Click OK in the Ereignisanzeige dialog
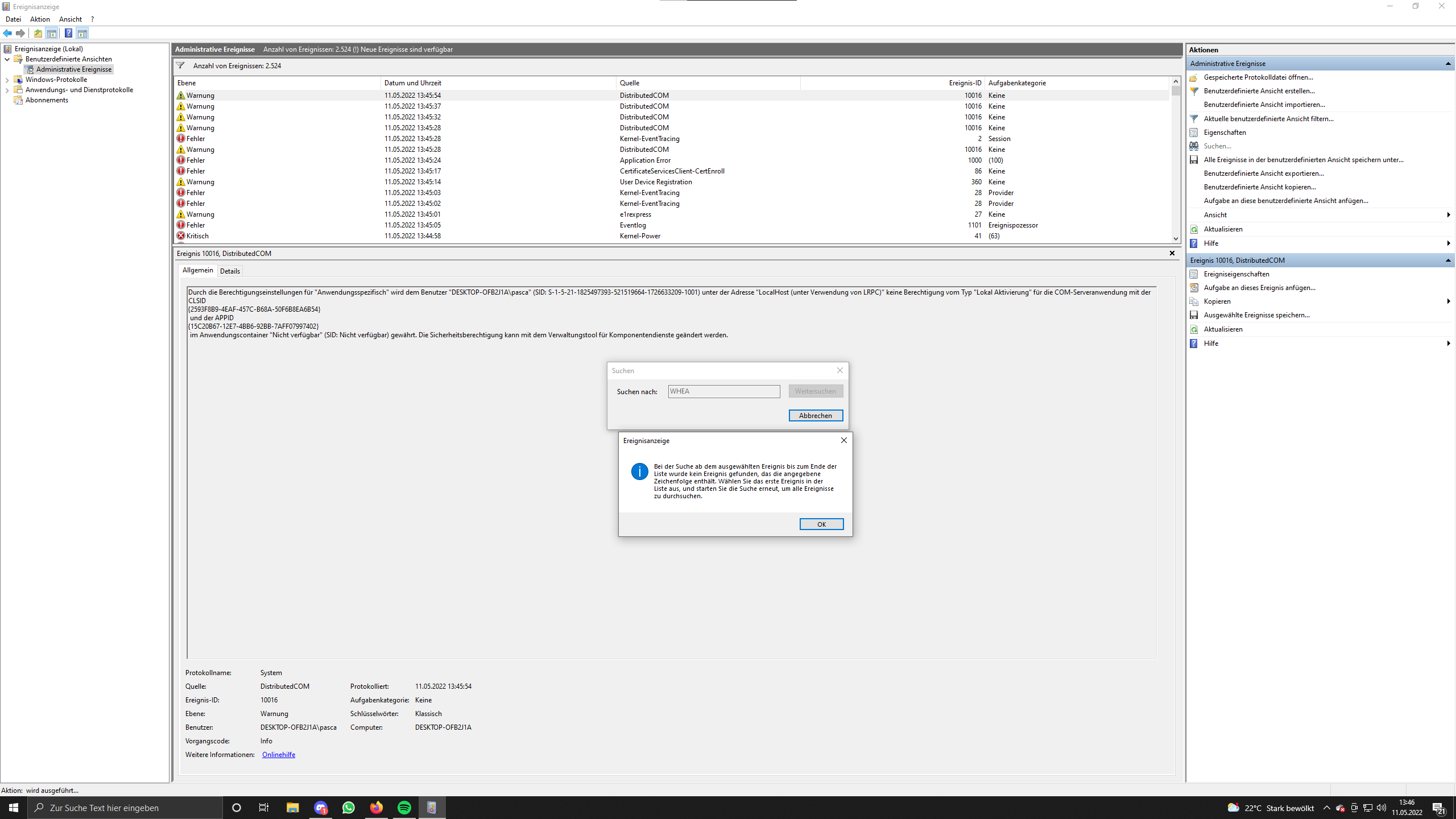The width and height of the screenshot is (1456, 819). click(821, 524)
